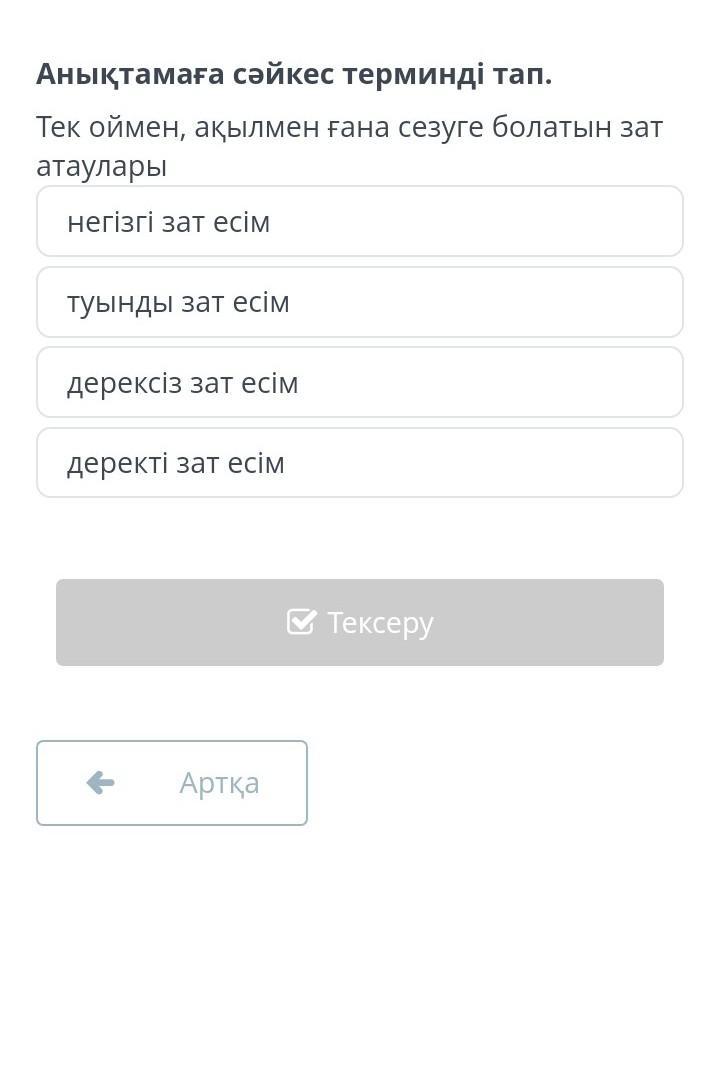This screenshot has width=720, height=1082.
Task: Click the empty right side of the 'дерексіз зат есім' box
Action: [490, 382]
